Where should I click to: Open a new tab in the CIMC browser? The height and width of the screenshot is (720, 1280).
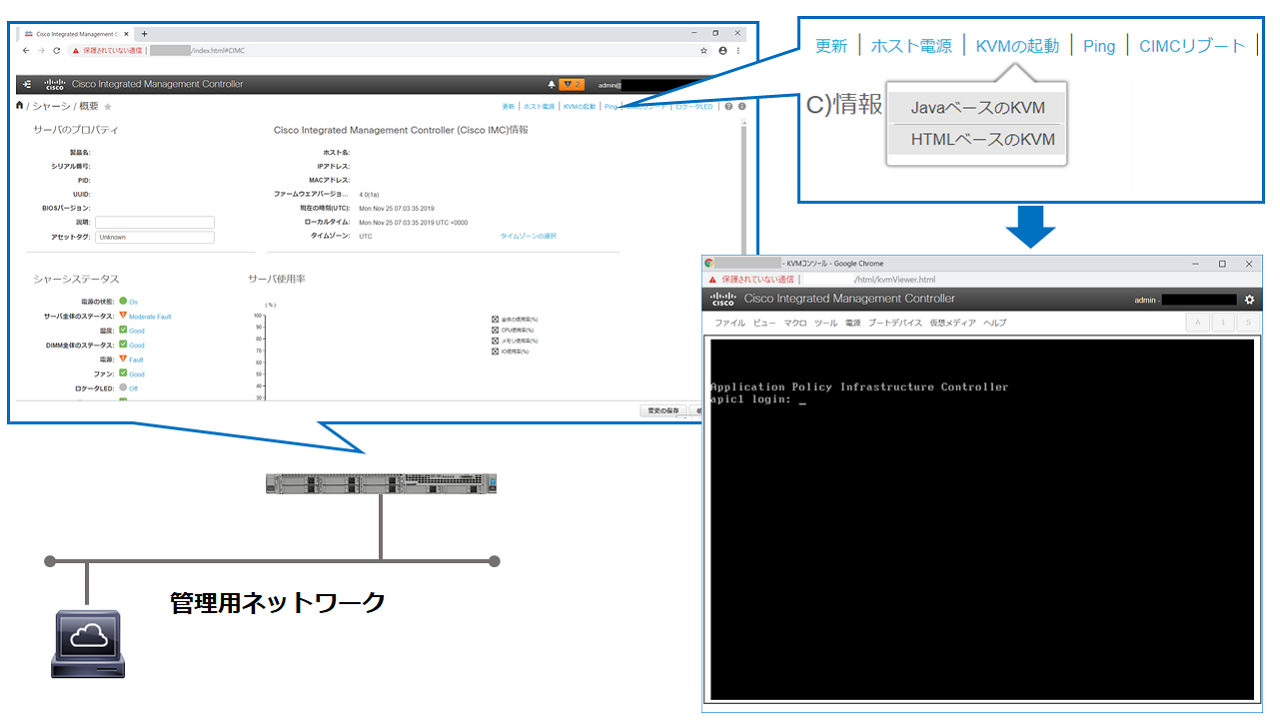click(144, 33)
